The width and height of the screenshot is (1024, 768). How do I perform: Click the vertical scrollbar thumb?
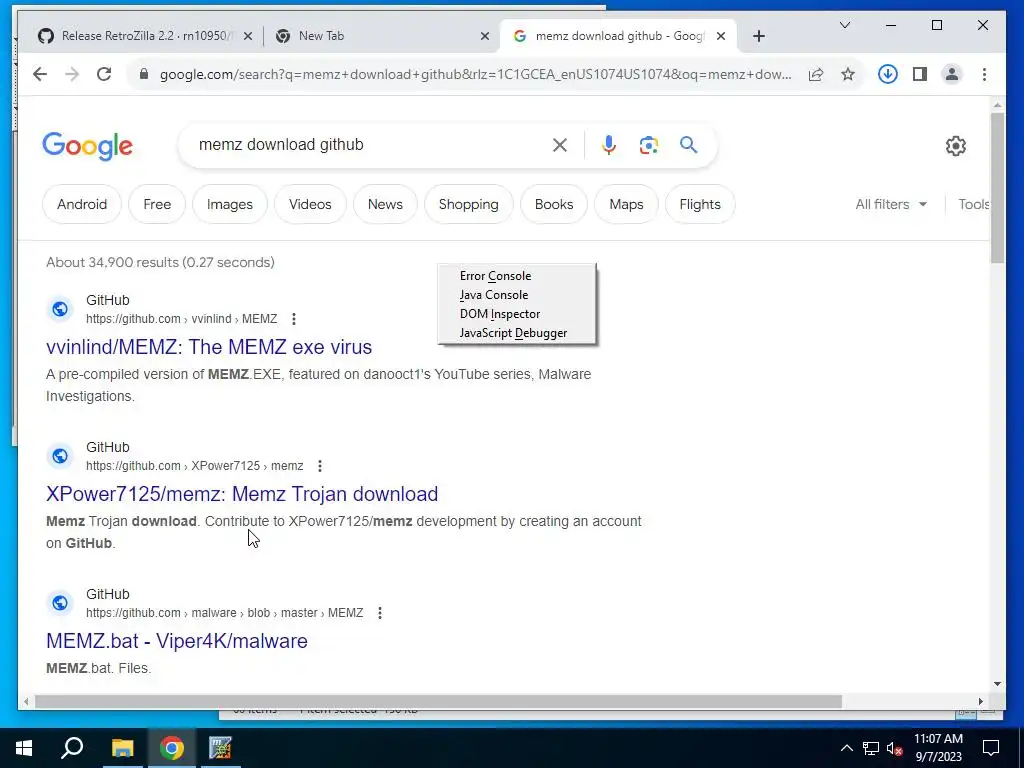997,188
